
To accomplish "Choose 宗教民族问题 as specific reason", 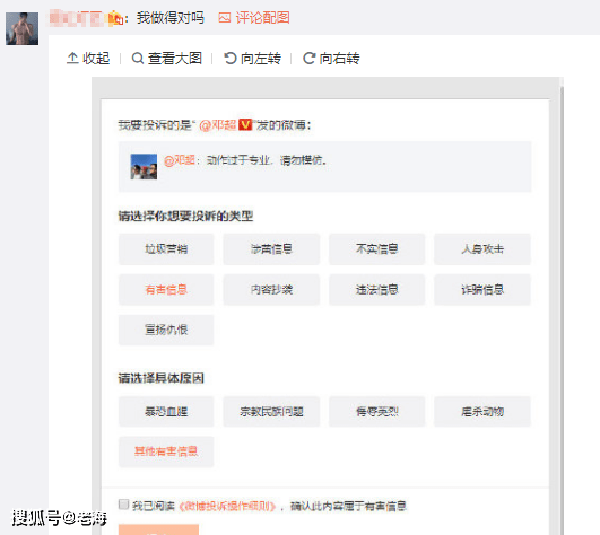I will coord(272,411).
